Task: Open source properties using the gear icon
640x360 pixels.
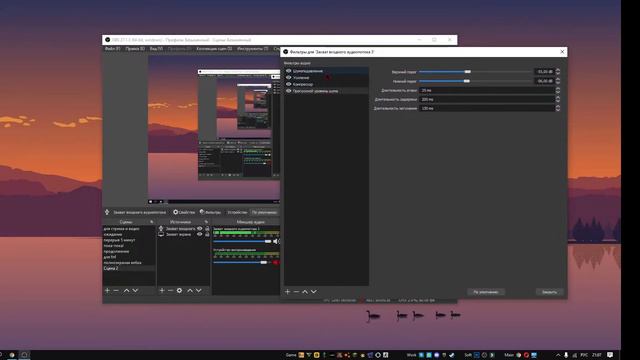Action: click(179, 290)
